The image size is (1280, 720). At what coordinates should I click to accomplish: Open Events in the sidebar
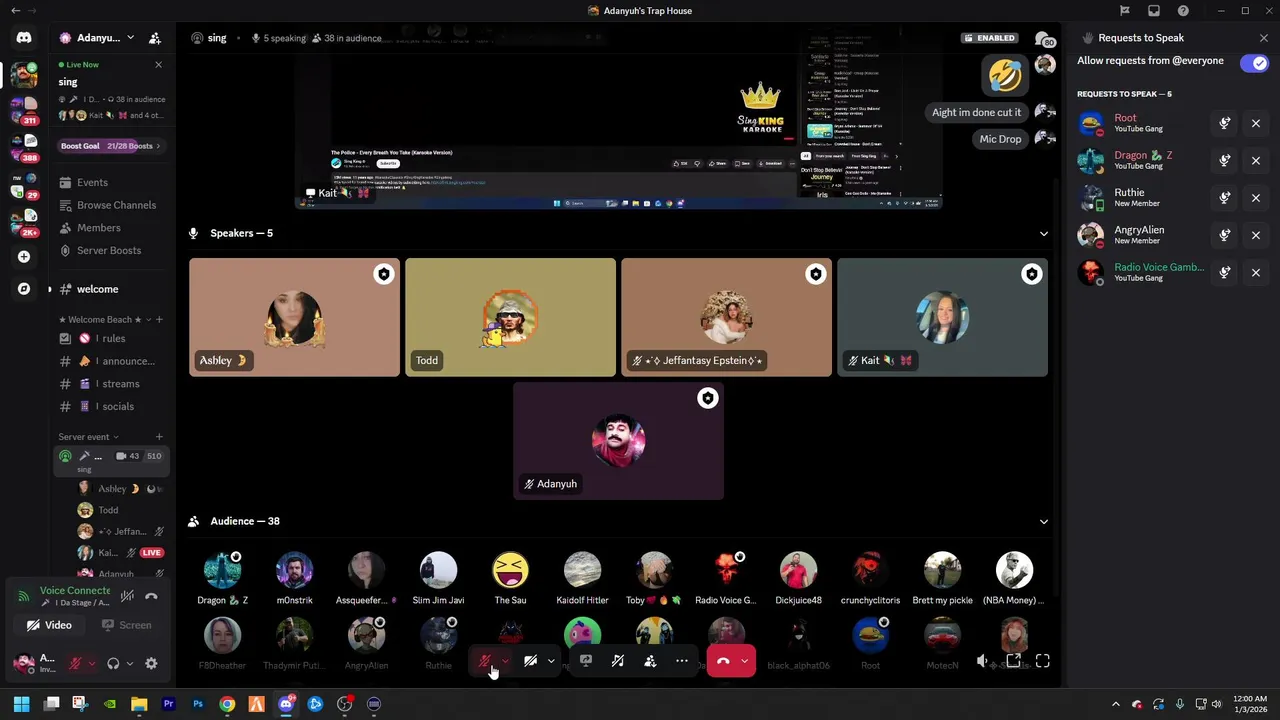[x=111, y=182]
